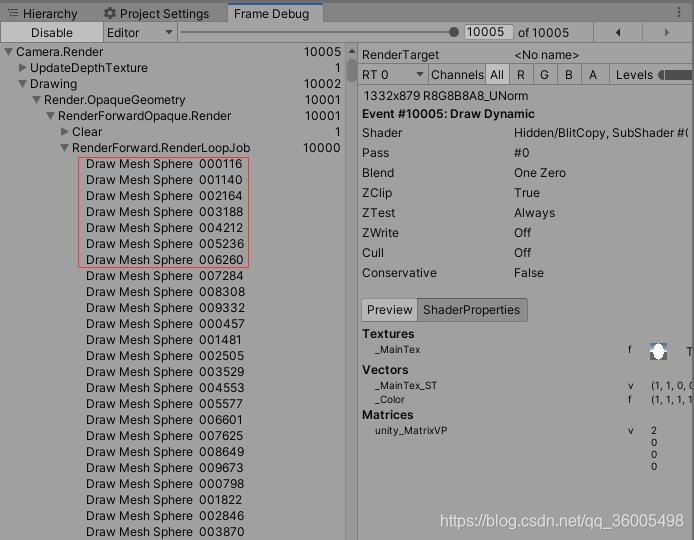Collapse Render.OpaqueGeometry node
This screenshot has height=540, width=694.
(x=36, y=100)
